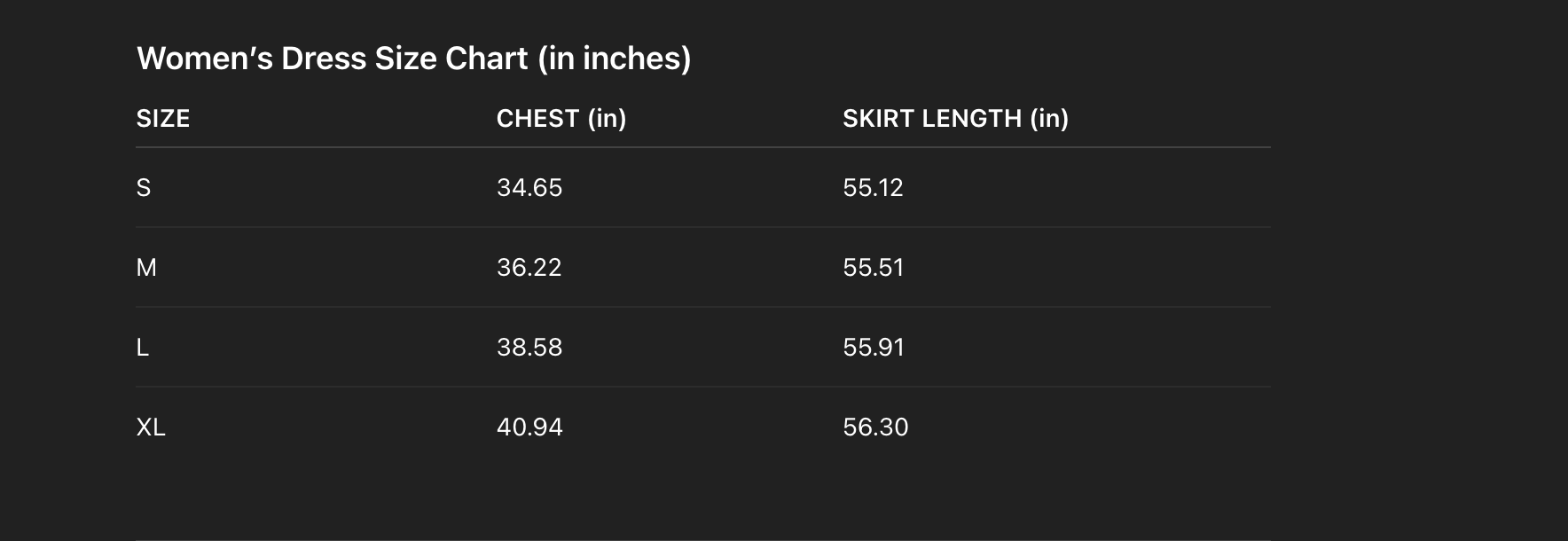1568x541 pixels.
Task: Click the XL size label cell
Action: click(151, 427)
